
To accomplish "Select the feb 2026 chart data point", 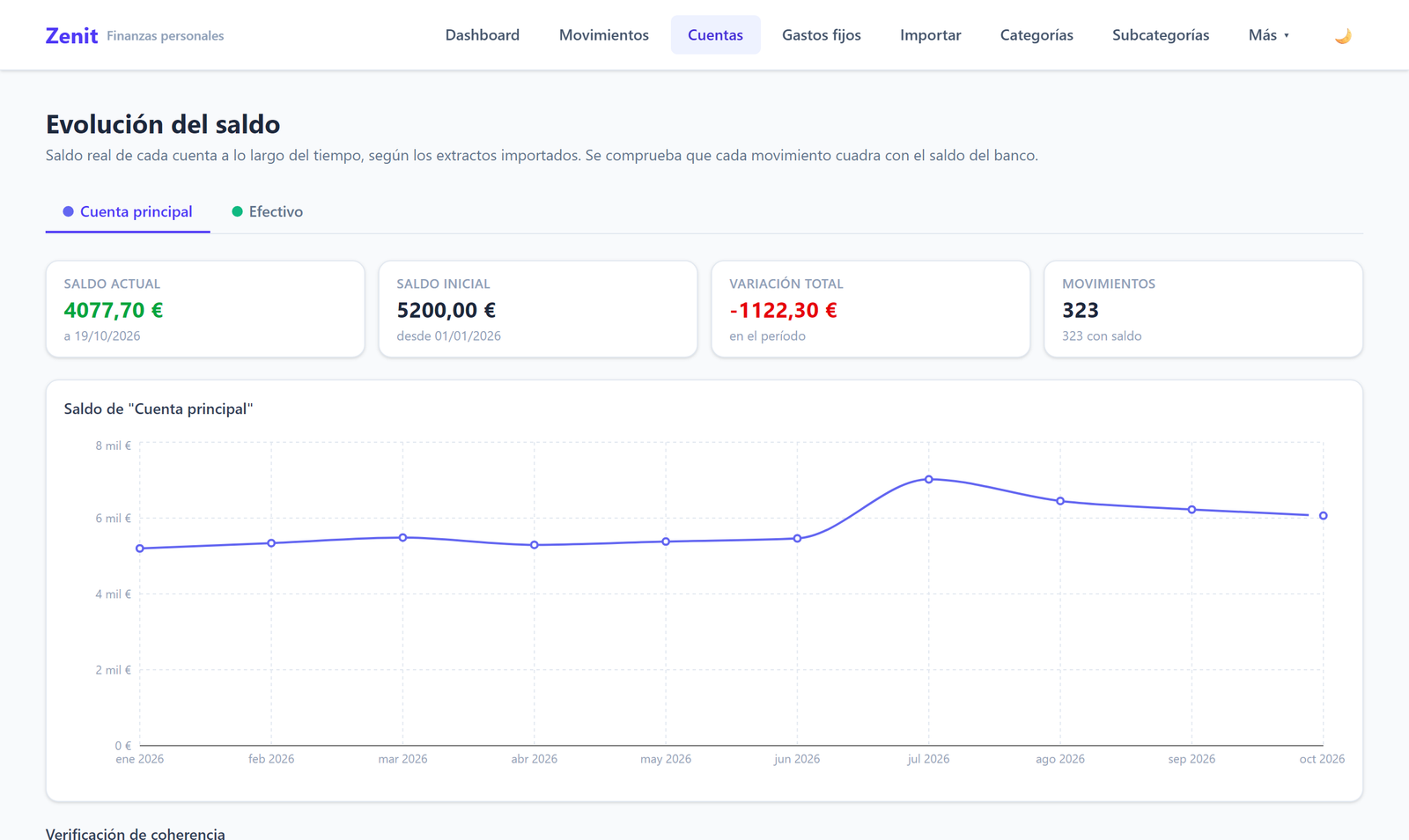I will pos(271,543).
